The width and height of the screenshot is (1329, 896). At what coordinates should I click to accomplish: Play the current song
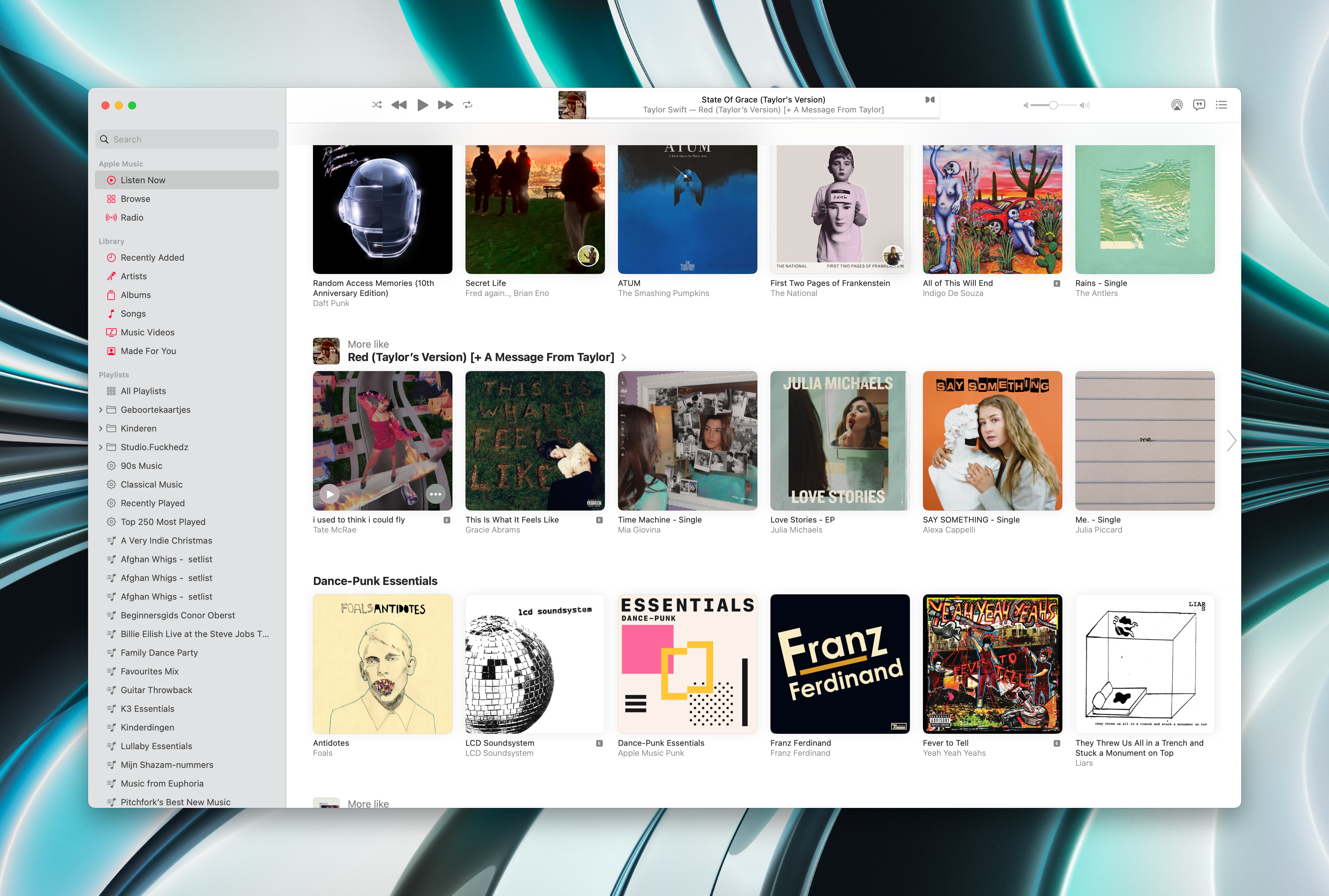click(x=422, y=104)
